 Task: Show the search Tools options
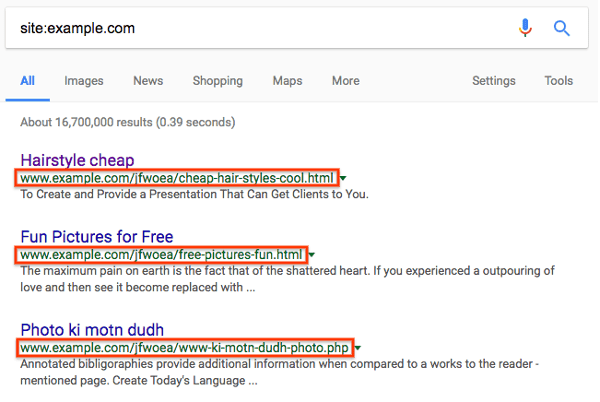coord(559,81)
